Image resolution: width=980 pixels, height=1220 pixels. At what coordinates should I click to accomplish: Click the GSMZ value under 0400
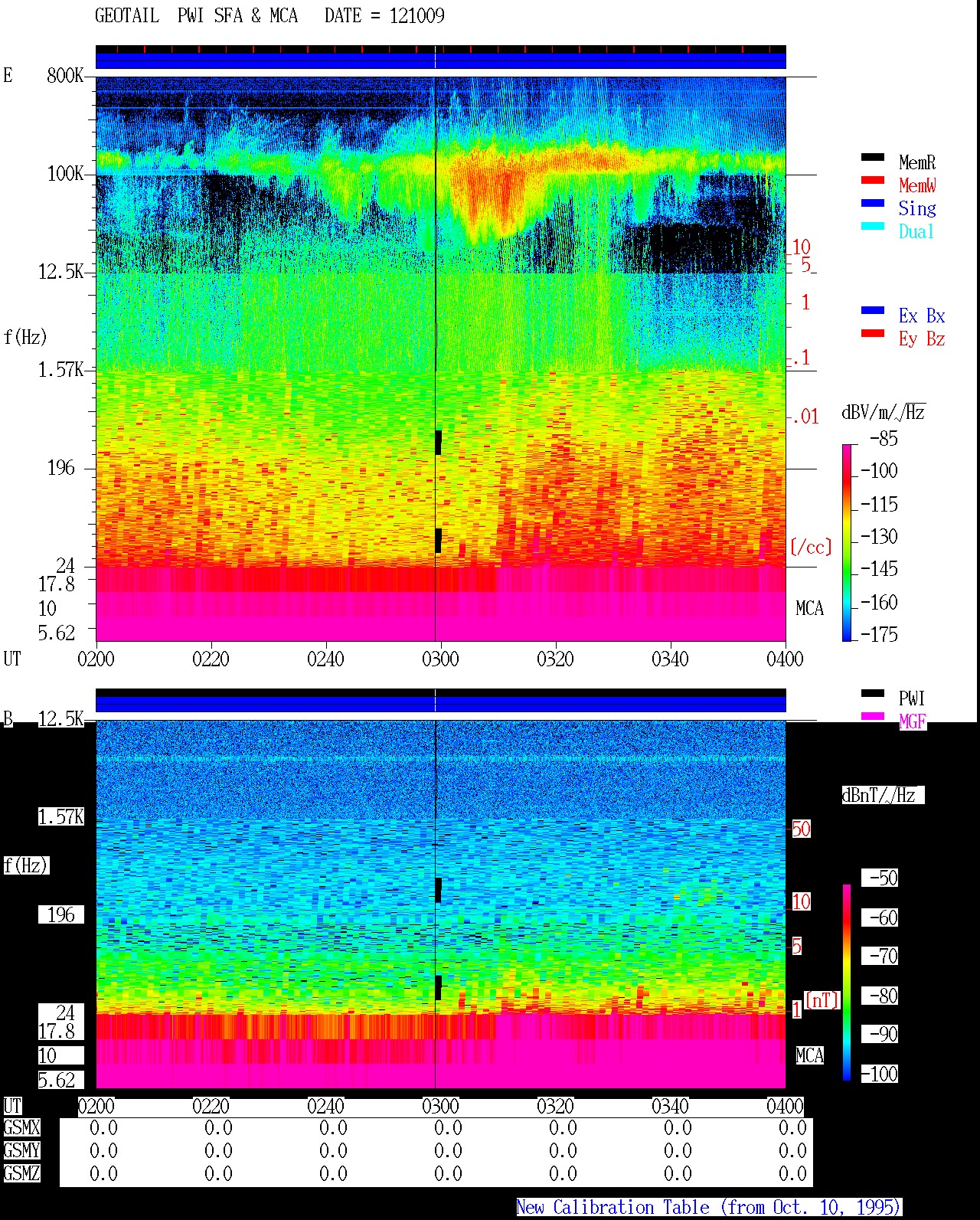tap(792, 1174)
